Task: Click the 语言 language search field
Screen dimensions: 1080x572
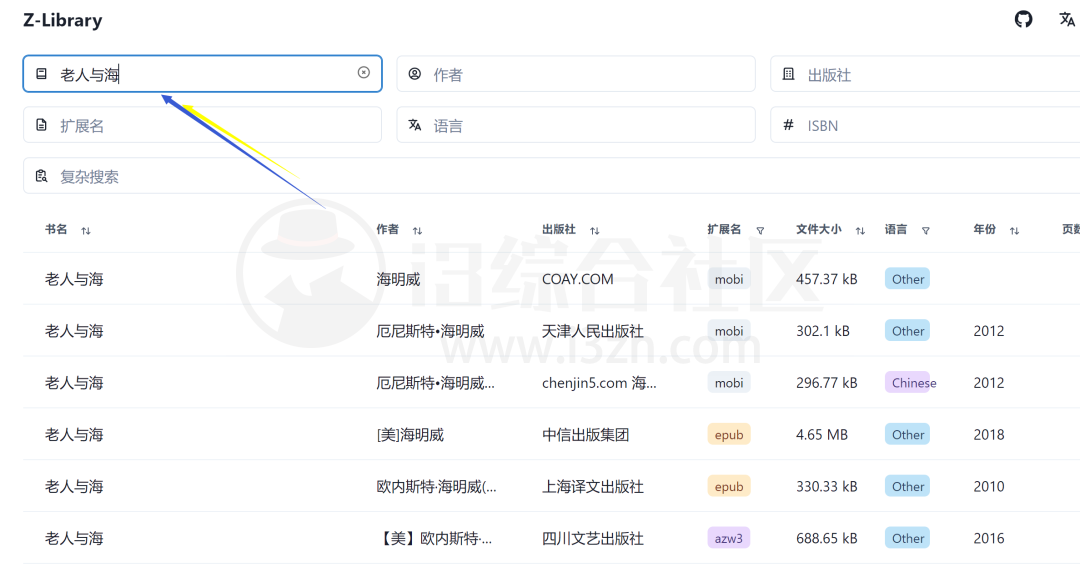Action: tap(576, 125)
